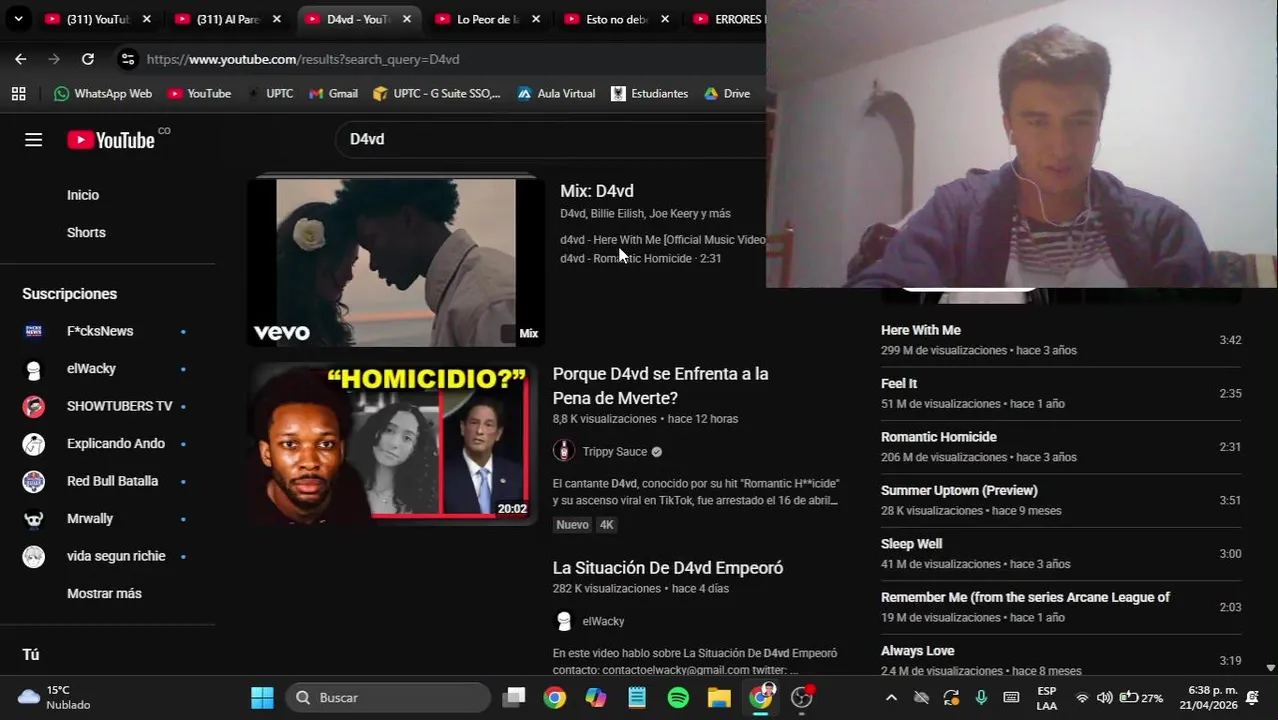Click the YouTube search box containing D4vd

coord(550,139)
